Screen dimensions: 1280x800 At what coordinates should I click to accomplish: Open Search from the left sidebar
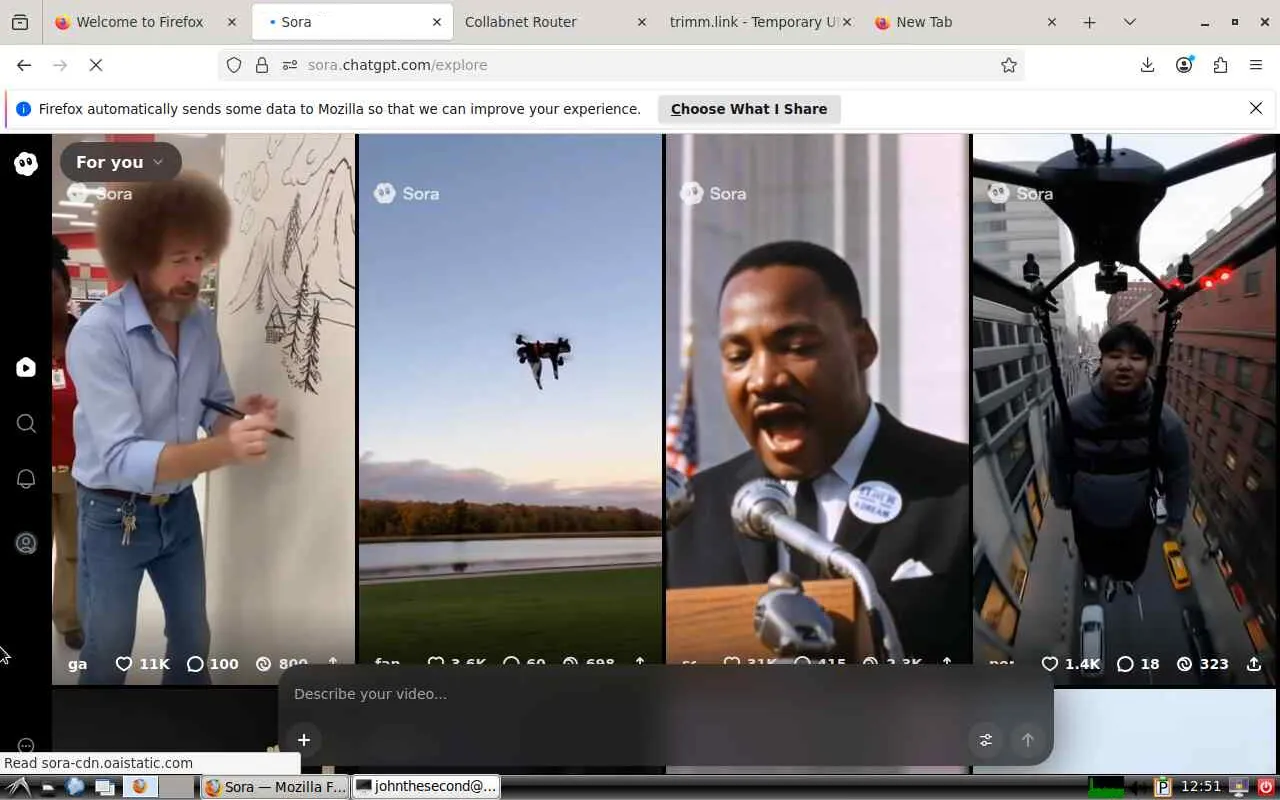(x=26, y=424)
